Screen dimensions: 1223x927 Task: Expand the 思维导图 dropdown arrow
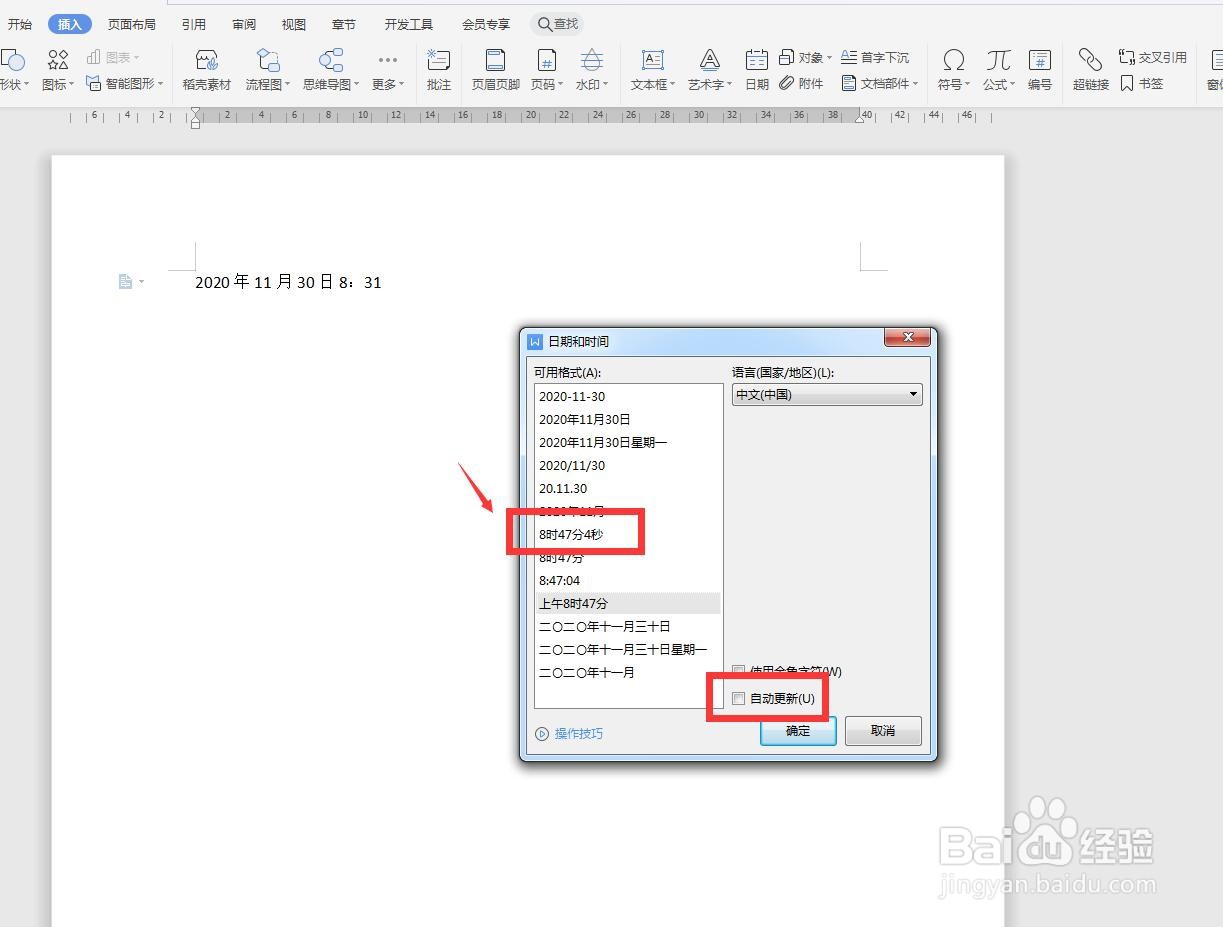coord(355,85)
